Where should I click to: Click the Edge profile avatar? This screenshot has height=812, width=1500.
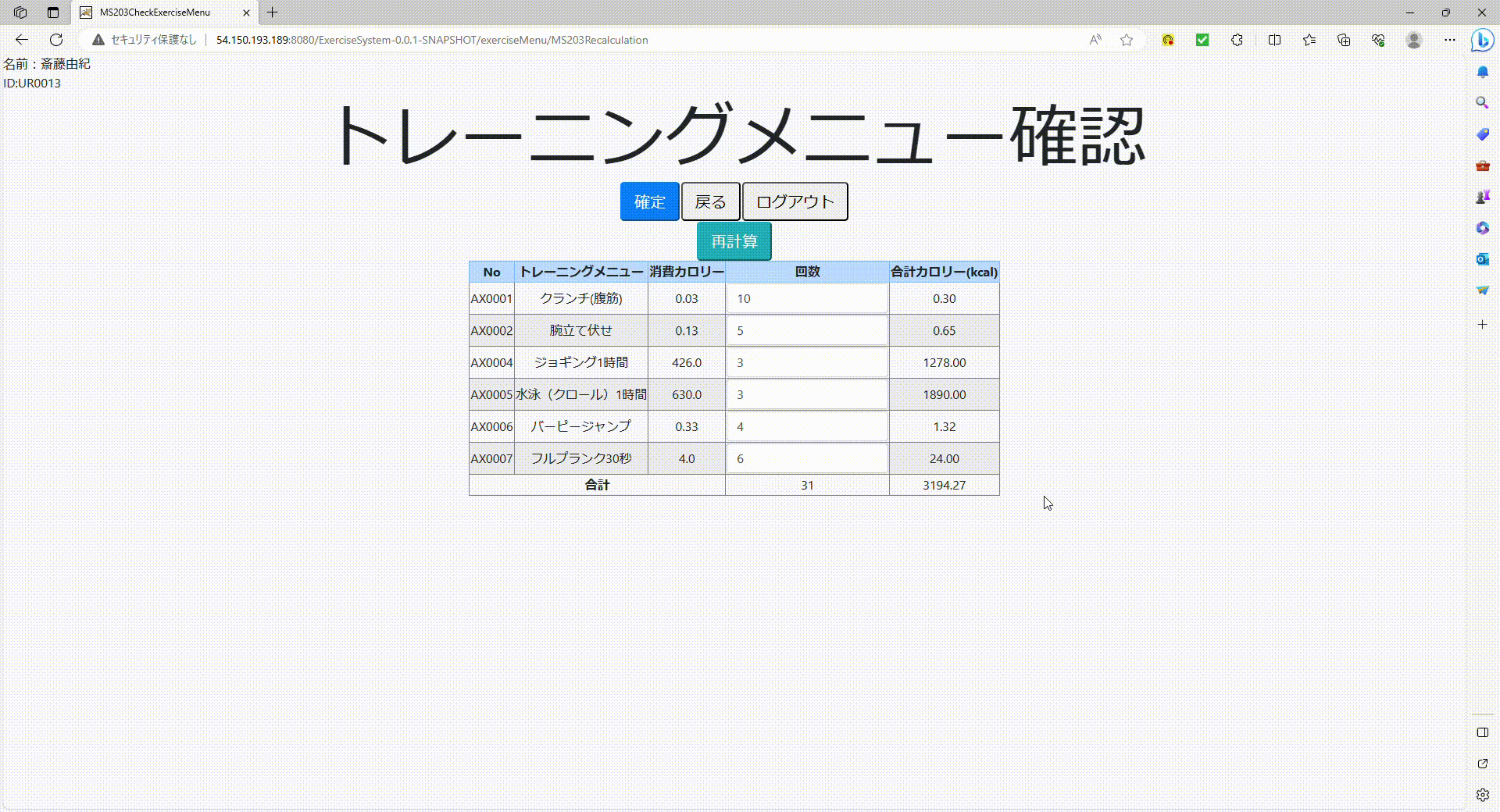pos(1413,40)
